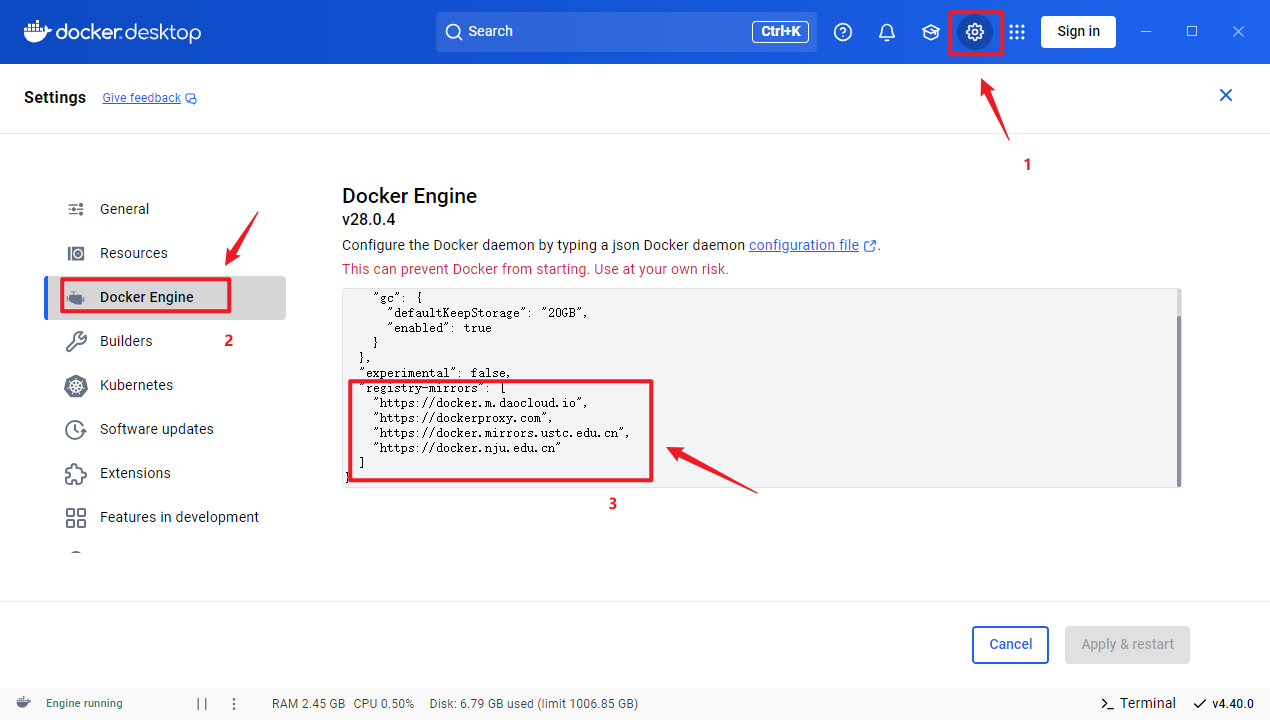Close the Settings page with X
The height and width of the screenshot is (720, 1270).
pos(1226,95)
